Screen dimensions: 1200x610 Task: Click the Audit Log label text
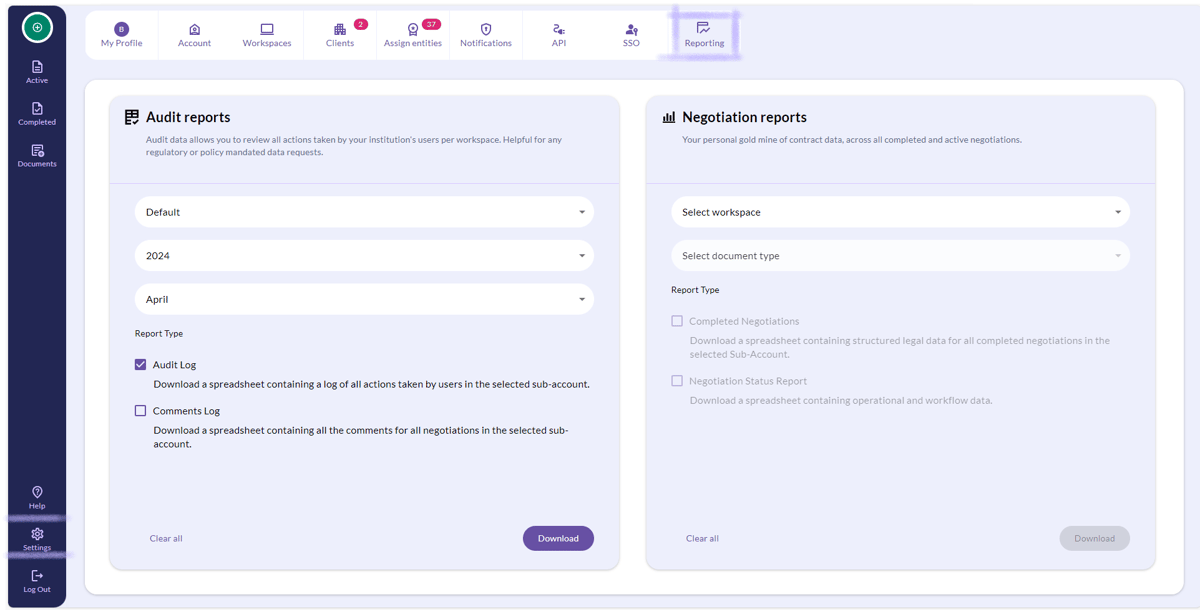174,365
